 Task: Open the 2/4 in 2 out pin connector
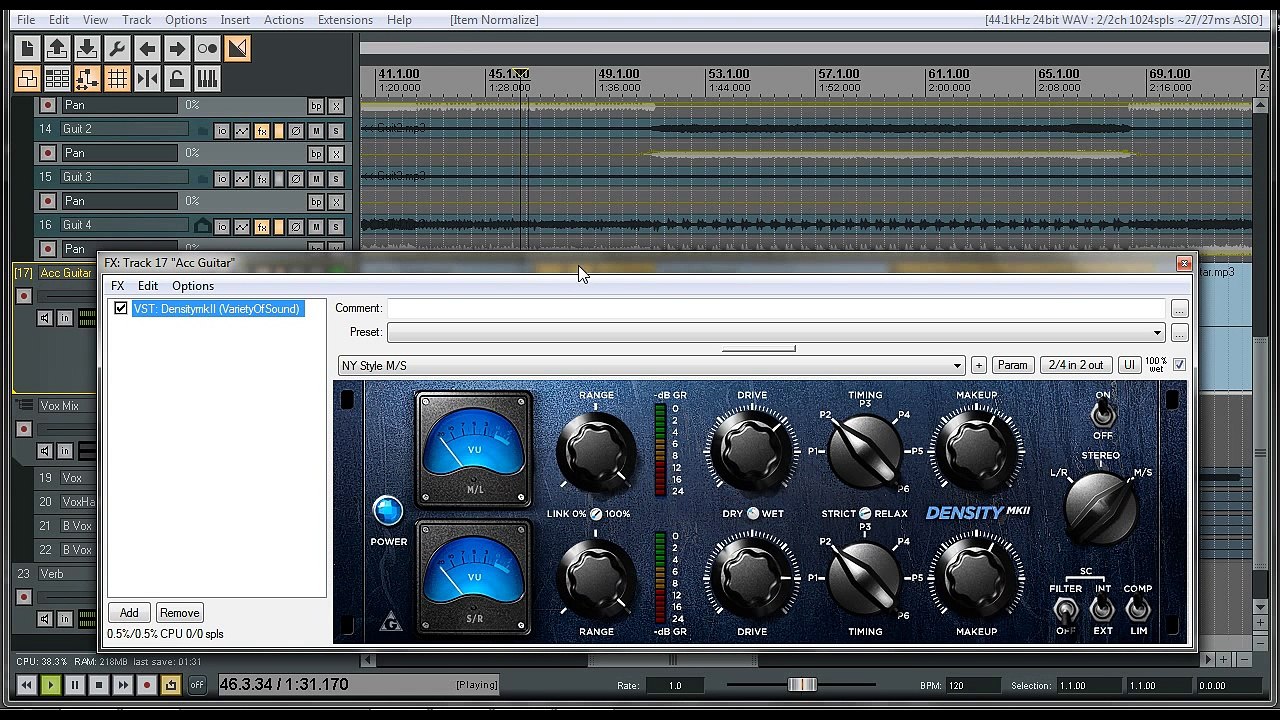[1076, 366]
